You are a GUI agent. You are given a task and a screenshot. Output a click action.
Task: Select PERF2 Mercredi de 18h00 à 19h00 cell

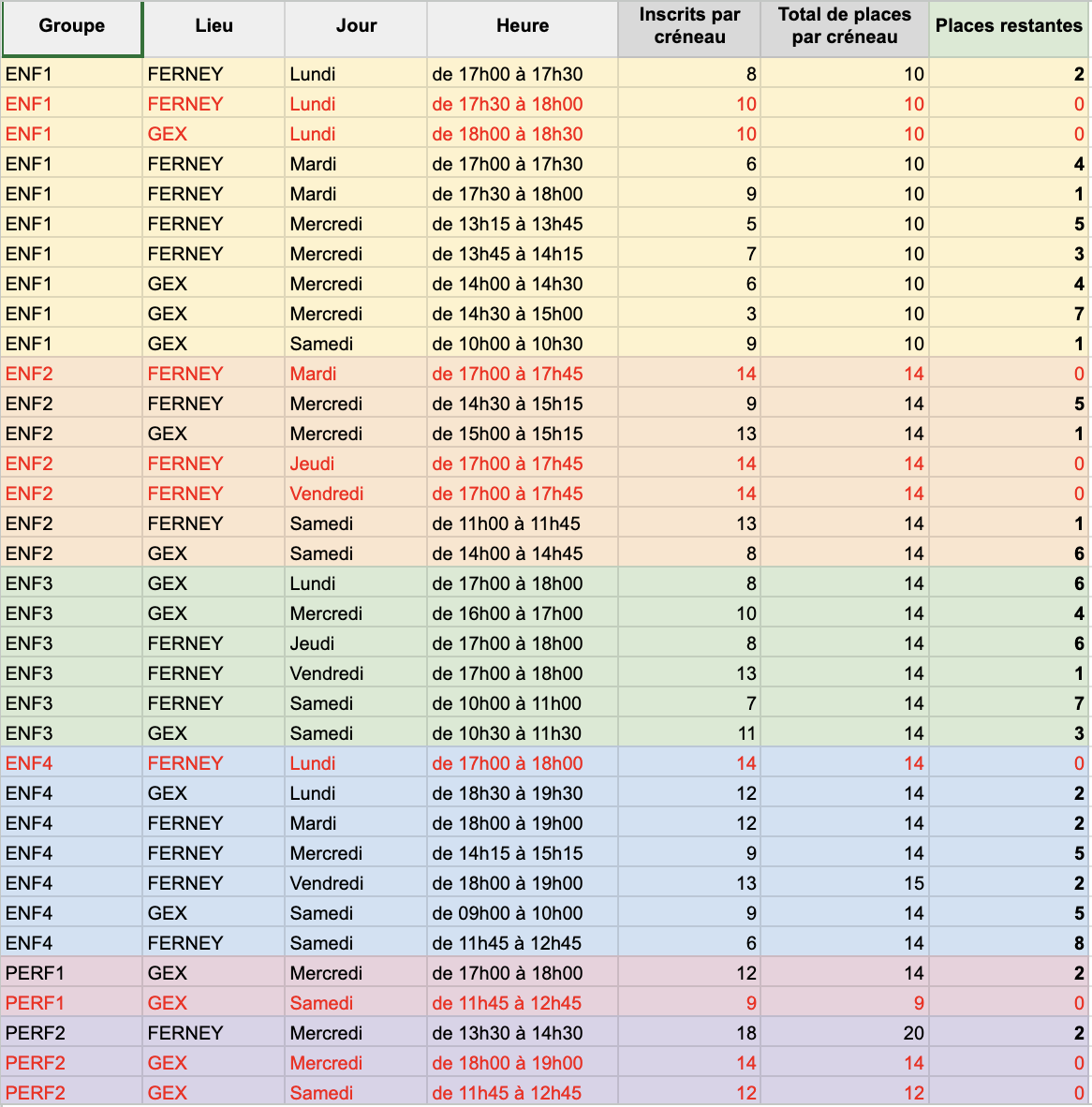pyautogui.click(x=523, y=1063)
